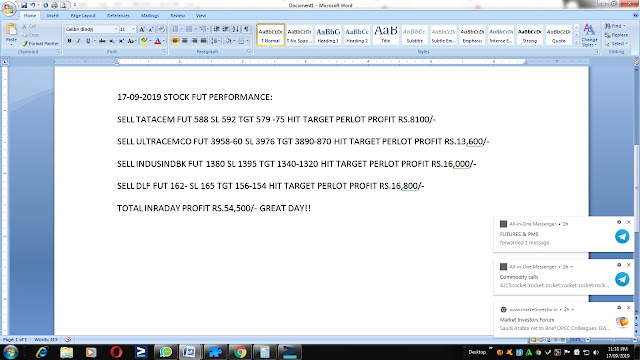The width and height of the screenshot is (640, 360).
Task: Shrink the font size
Action: click(151, 29)
